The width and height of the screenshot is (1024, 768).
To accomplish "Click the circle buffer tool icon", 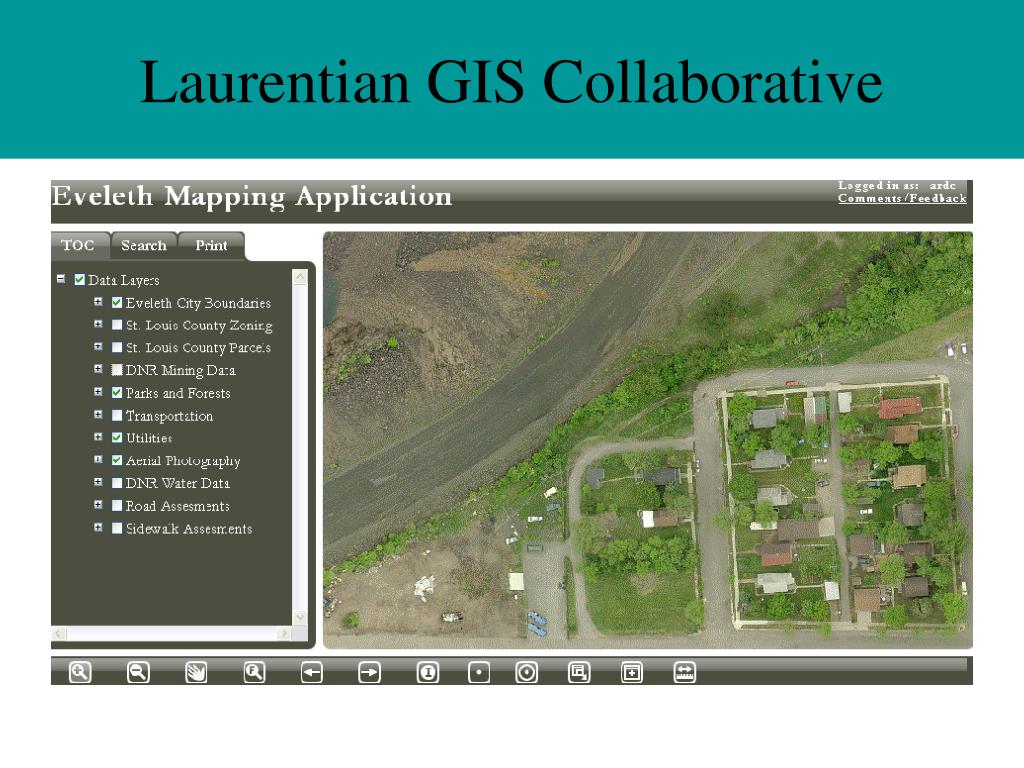I will (x=526, y=672).
